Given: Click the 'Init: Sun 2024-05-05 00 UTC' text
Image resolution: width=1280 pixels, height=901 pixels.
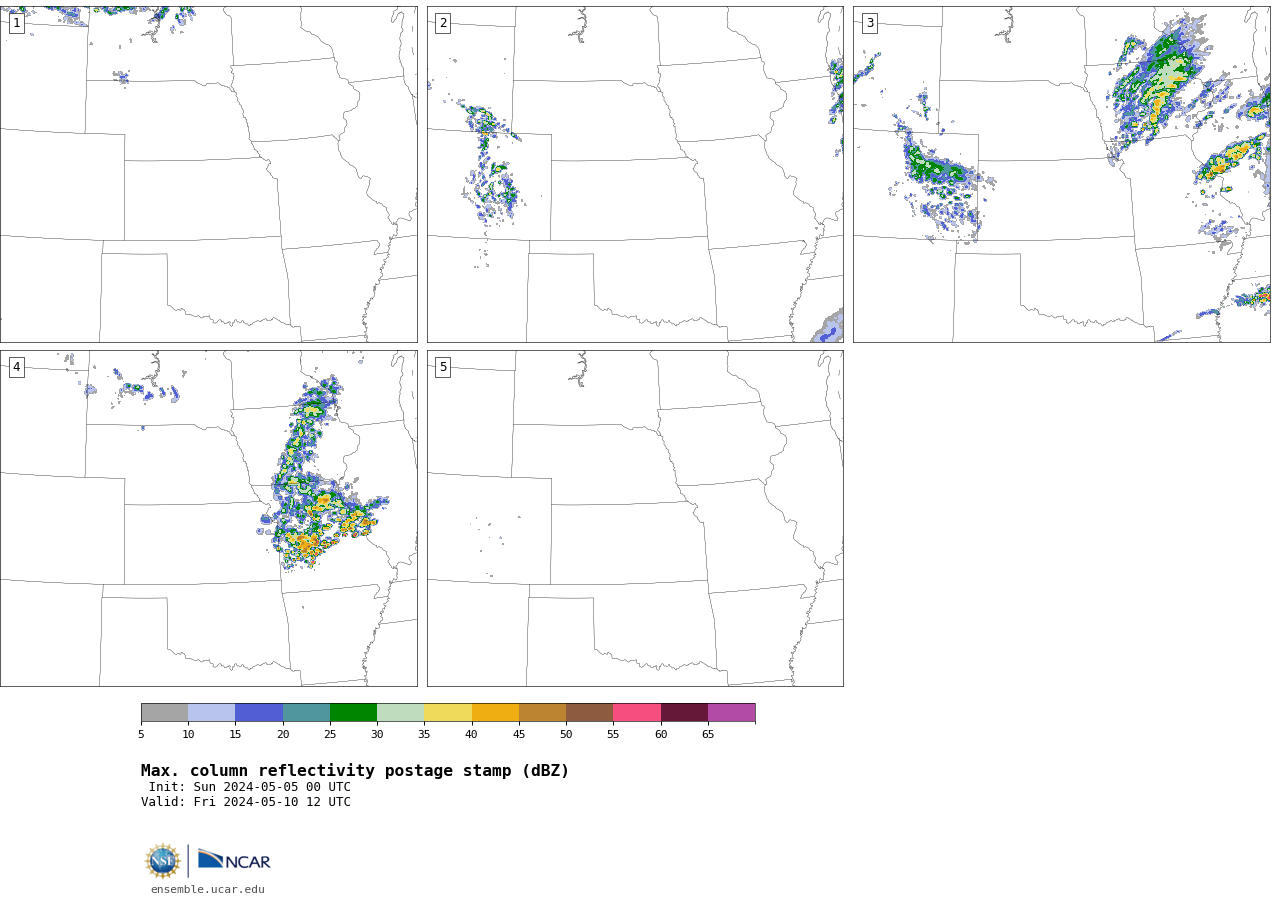Looking at the screenshot, I should click(250, 787).
